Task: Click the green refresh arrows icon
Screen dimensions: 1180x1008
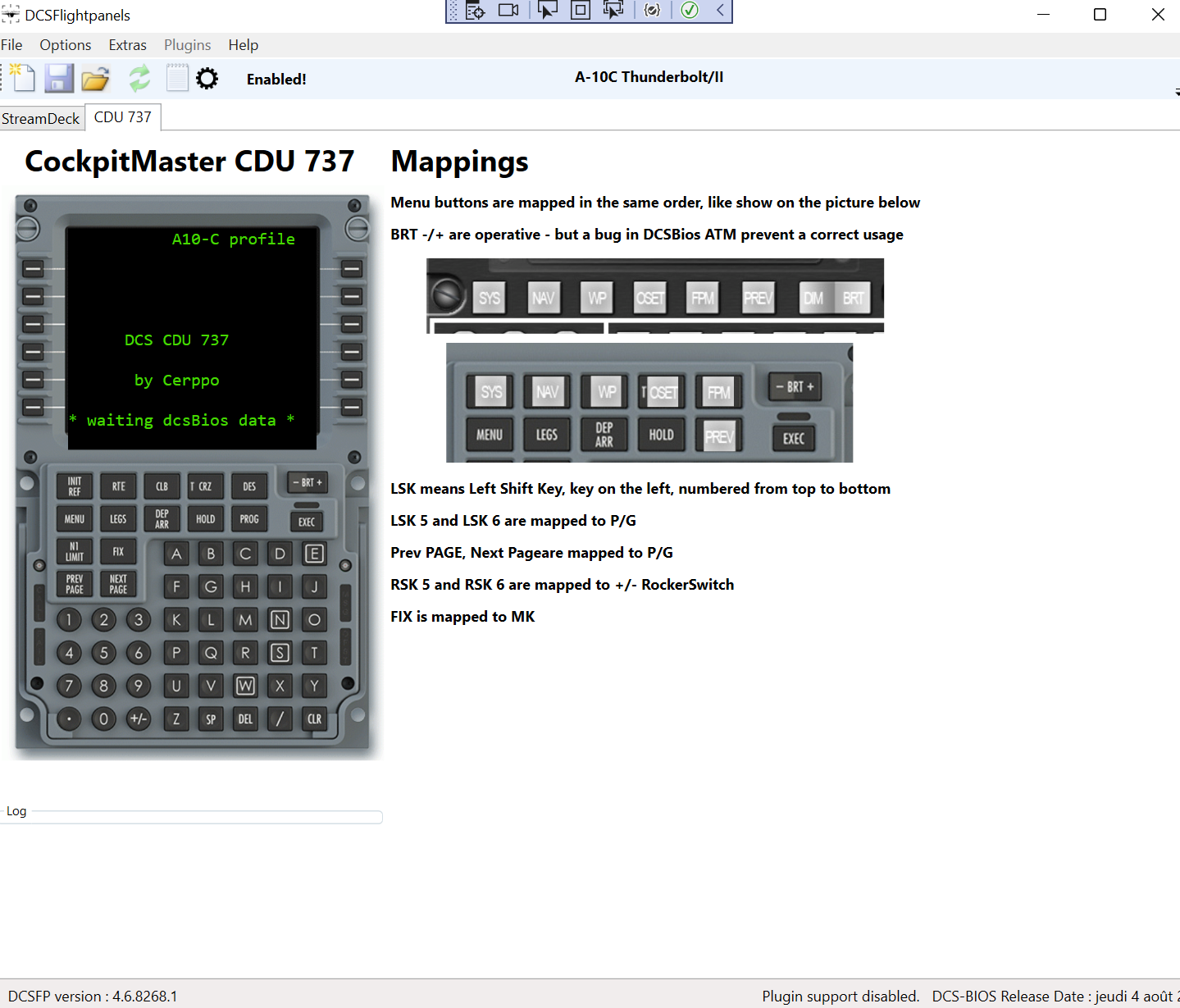Action: coord(139,78)
